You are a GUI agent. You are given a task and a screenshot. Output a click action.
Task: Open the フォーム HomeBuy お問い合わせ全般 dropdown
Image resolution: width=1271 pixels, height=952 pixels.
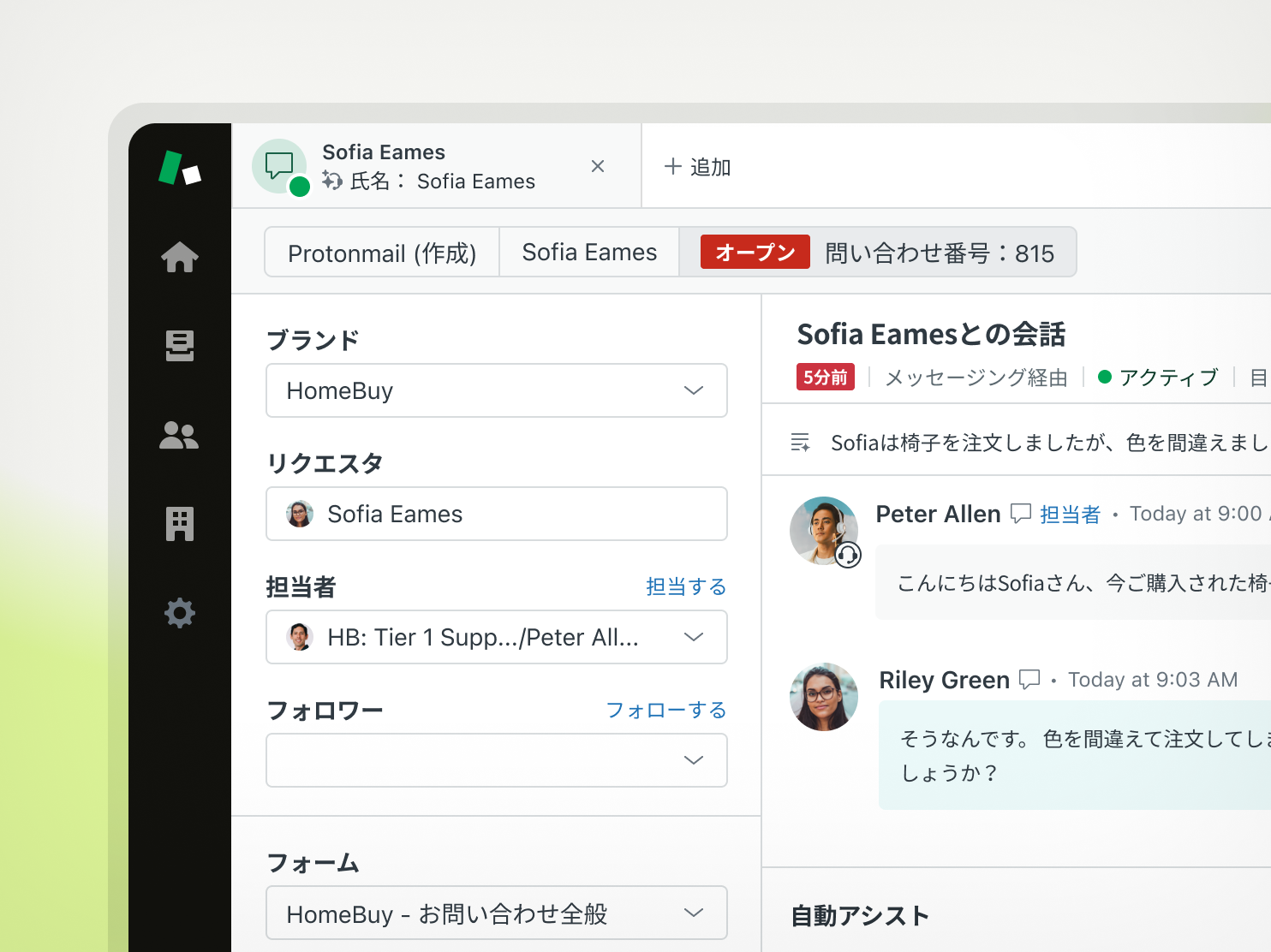point(497,913)
